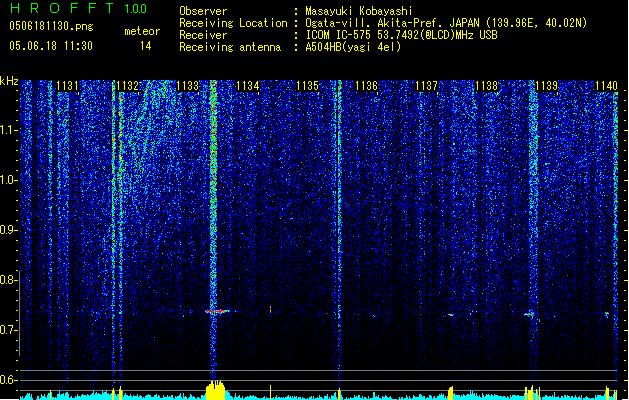
Task: Click the small vertical echo mark after 1134
Action: 270,309
